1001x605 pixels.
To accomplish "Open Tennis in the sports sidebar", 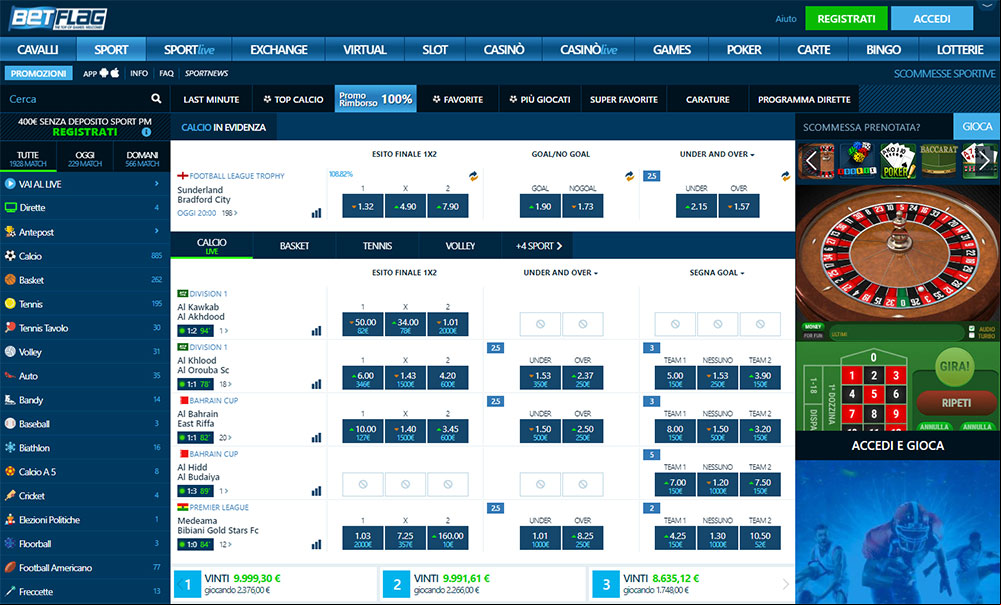I will pyautogui.click(x=85, y=304).
